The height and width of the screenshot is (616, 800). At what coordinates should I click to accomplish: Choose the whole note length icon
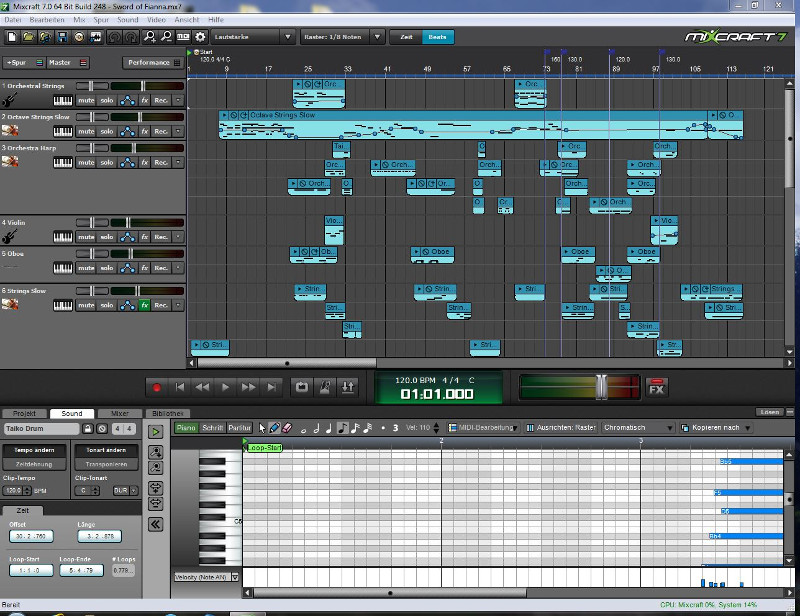point(304,429)
